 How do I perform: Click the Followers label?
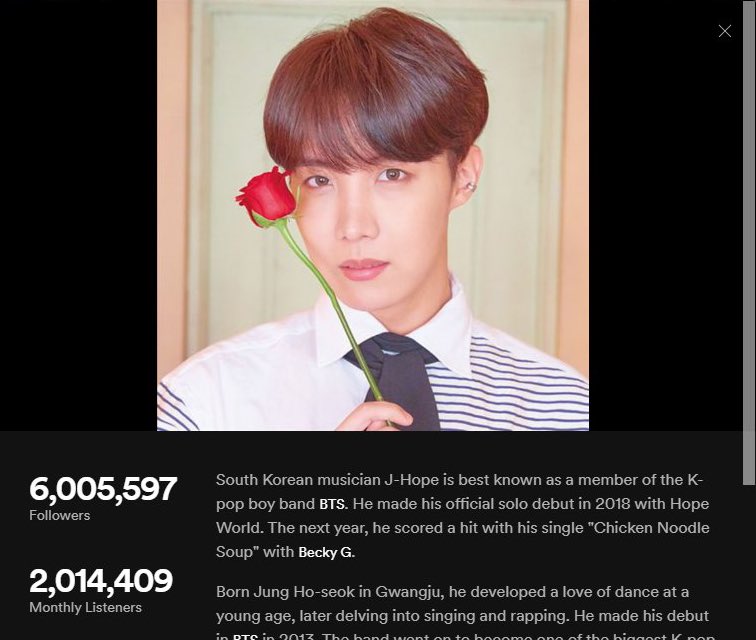point(60,516)
